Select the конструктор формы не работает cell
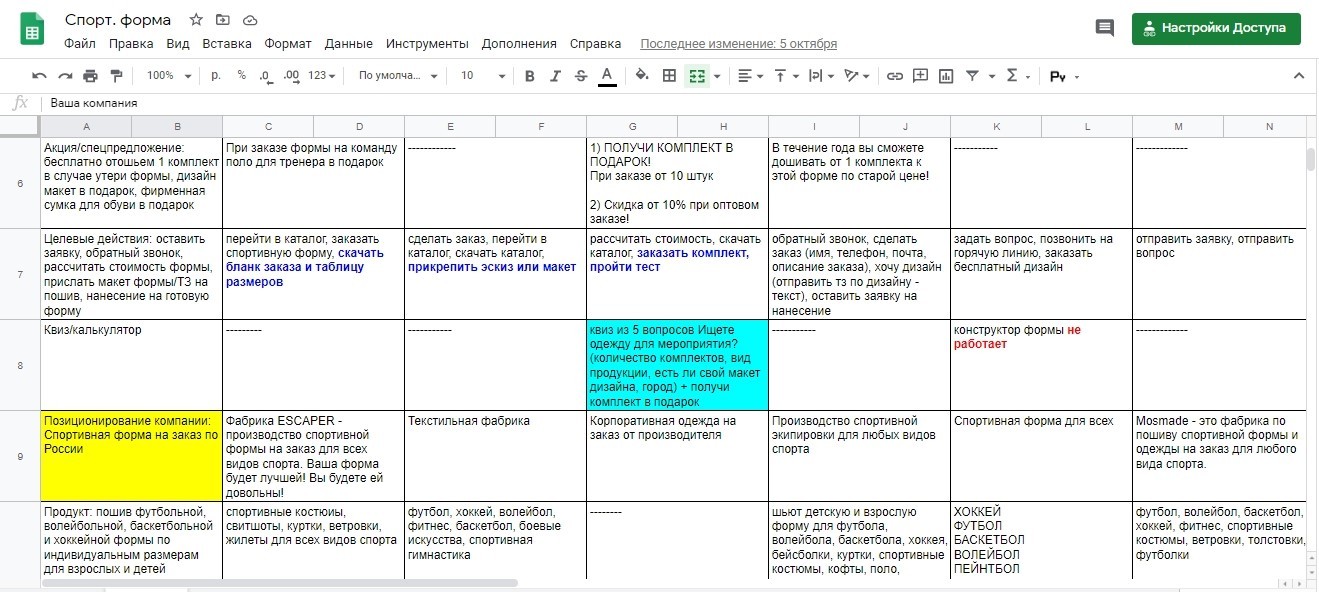The height and width of the screenshot is (592, 1319). point(1041,365)
